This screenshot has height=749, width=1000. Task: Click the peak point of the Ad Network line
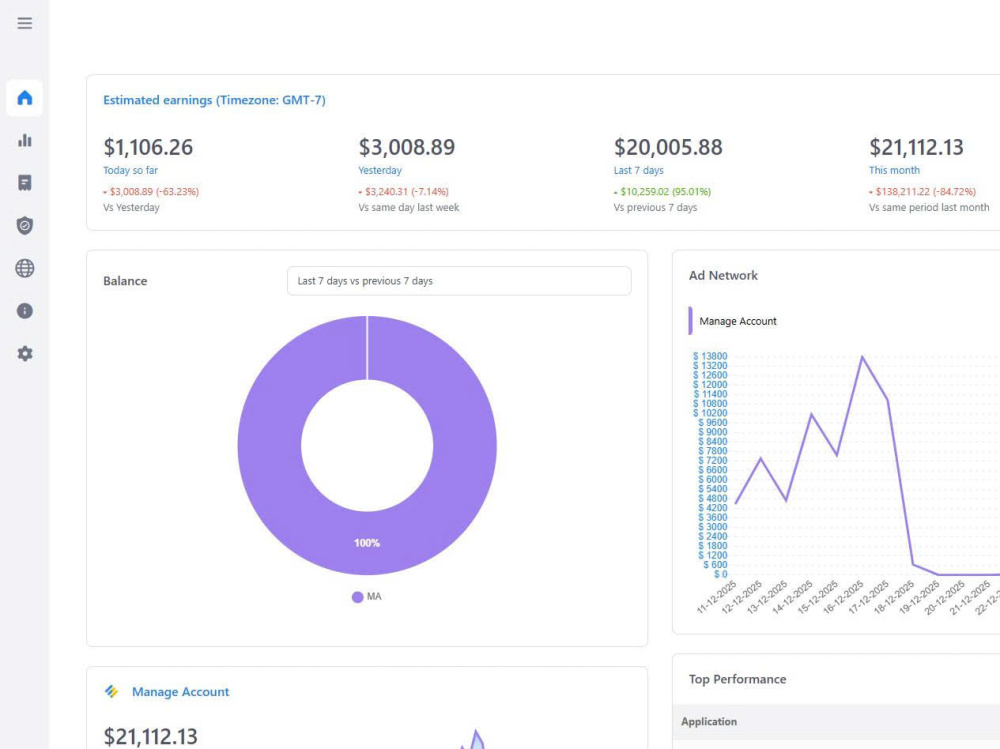point(862,357)
